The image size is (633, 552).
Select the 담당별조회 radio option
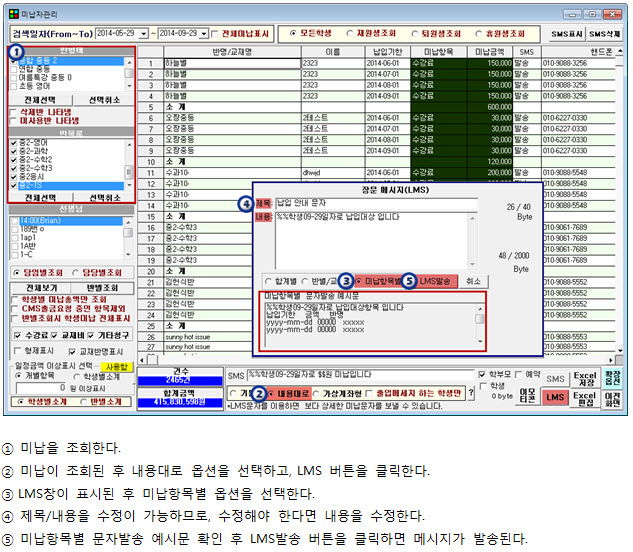(75, 273)
